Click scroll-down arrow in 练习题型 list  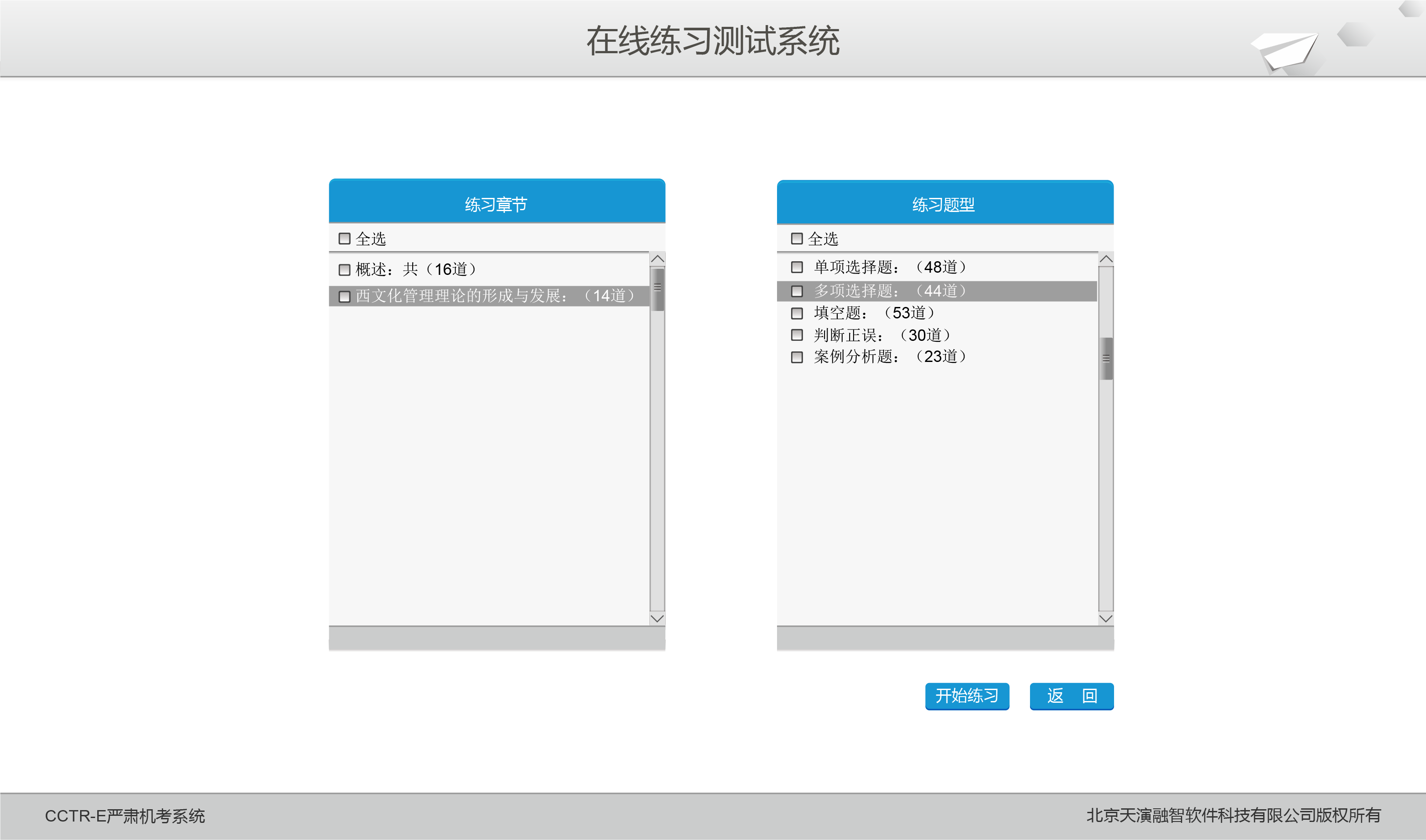[1106, 618]
